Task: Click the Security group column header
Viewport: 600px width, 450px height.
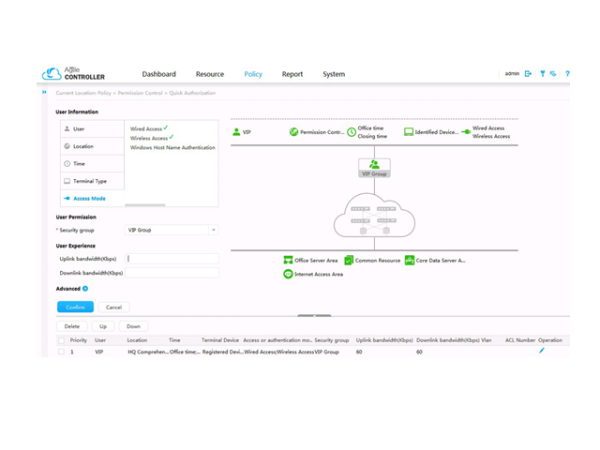Action: [x=332, y=340]
